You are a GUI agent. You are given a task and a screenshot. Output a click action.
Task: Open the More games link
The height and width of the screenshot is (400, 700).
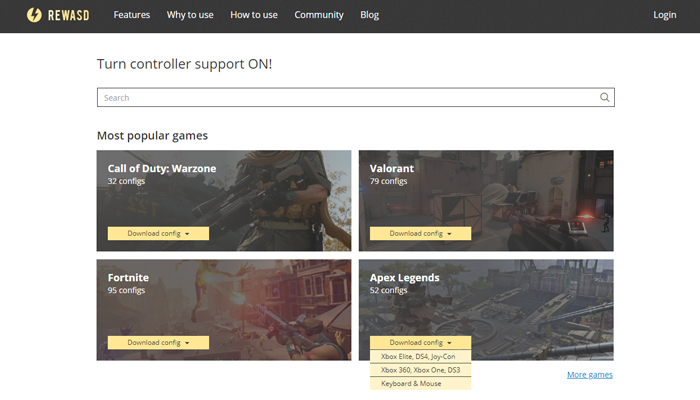(590, 375)
